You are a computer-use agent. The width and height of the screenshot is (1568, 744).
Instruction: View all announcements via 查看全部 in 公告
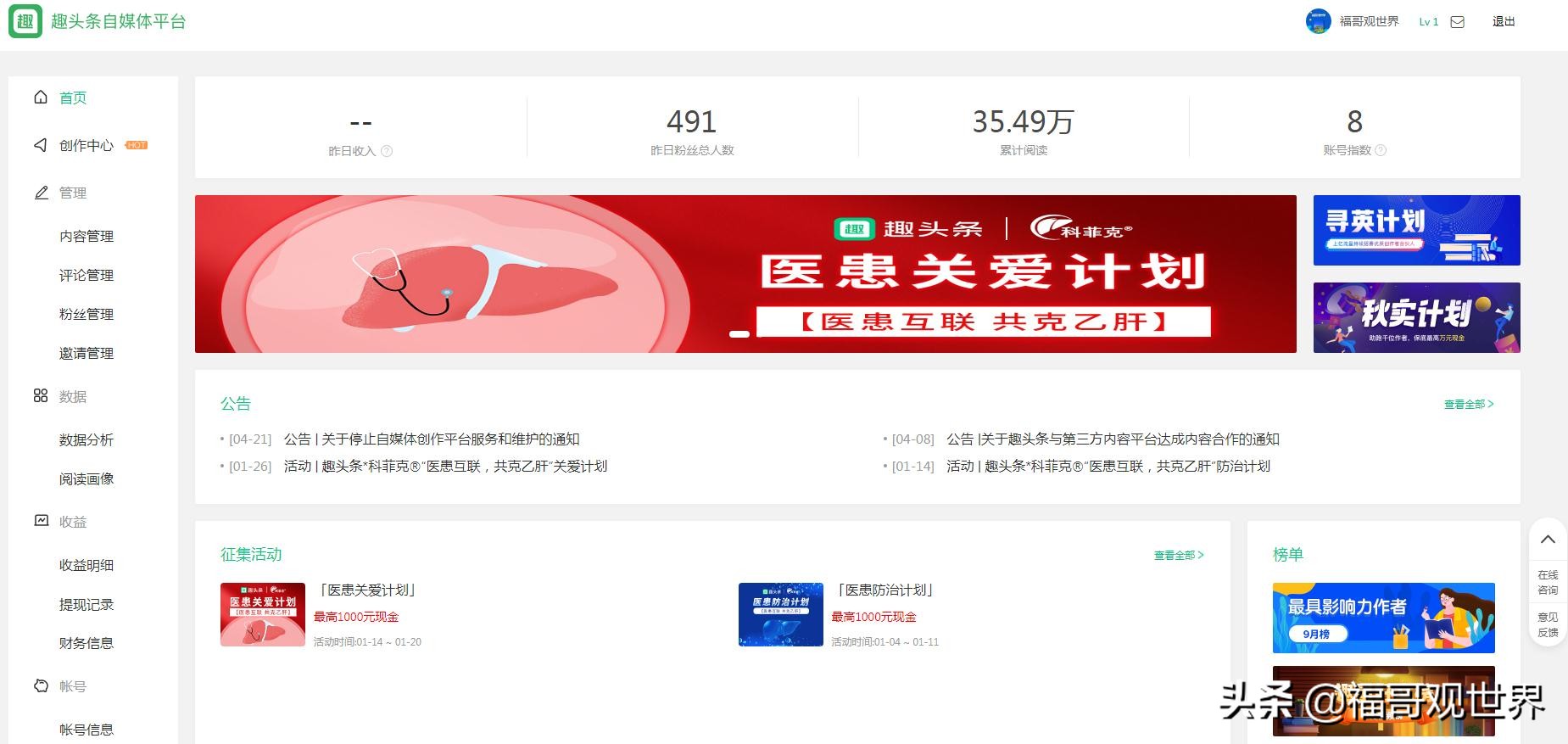[x=1468, y=404]
